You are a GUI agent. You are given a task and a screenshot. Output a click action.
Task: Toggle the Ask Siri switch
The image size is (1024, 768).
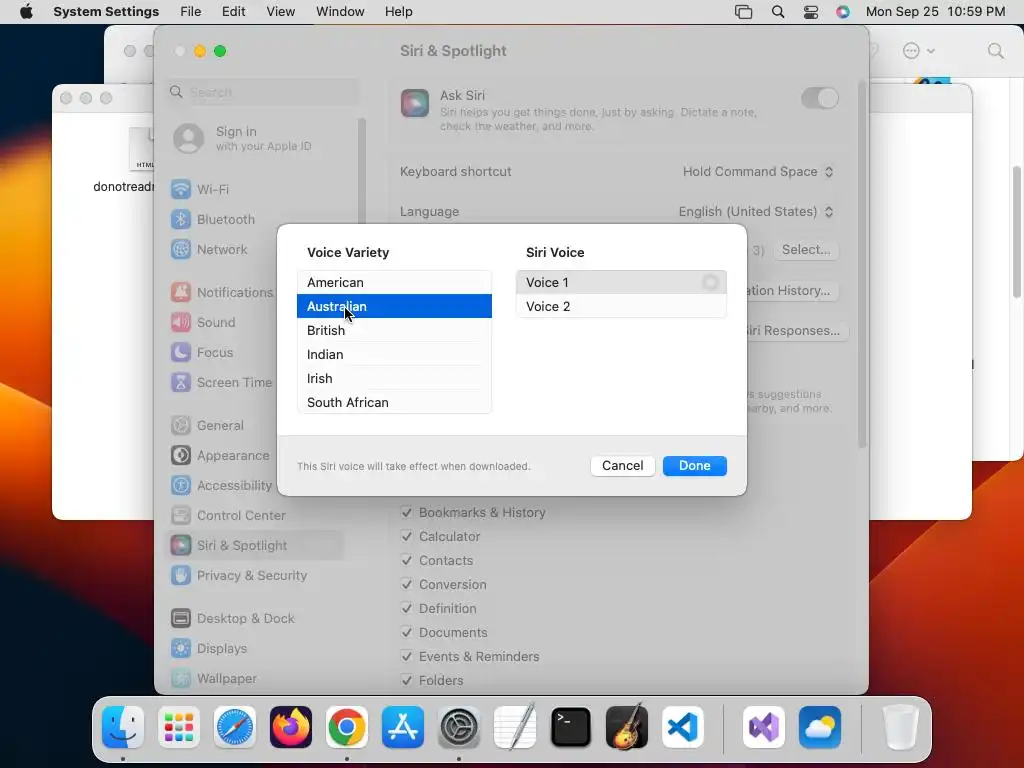pos(820,99)
